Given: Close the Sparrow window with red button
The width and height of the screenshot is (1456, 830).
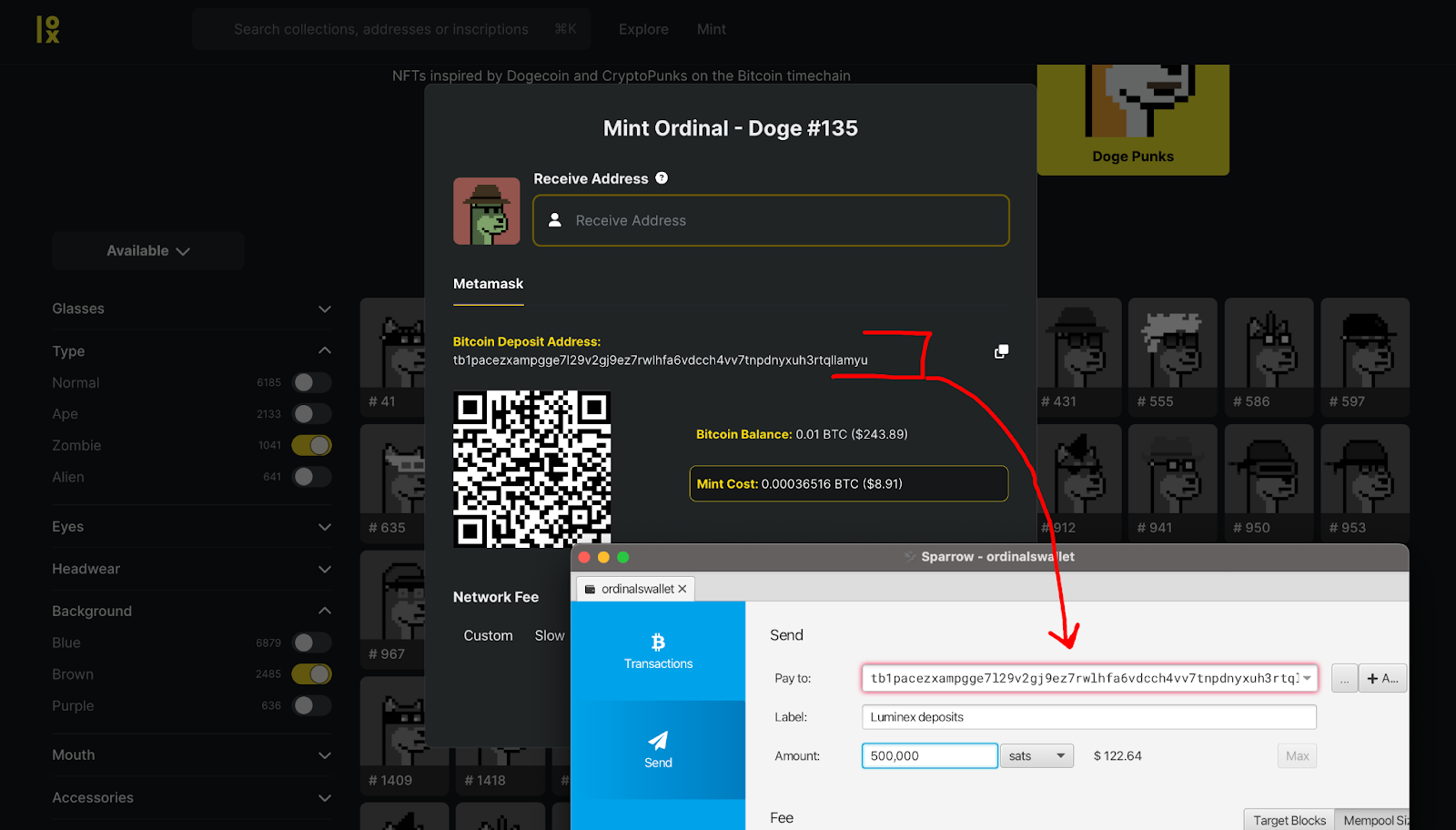Looking at the screenshot, I should click(x=584, y=557).
